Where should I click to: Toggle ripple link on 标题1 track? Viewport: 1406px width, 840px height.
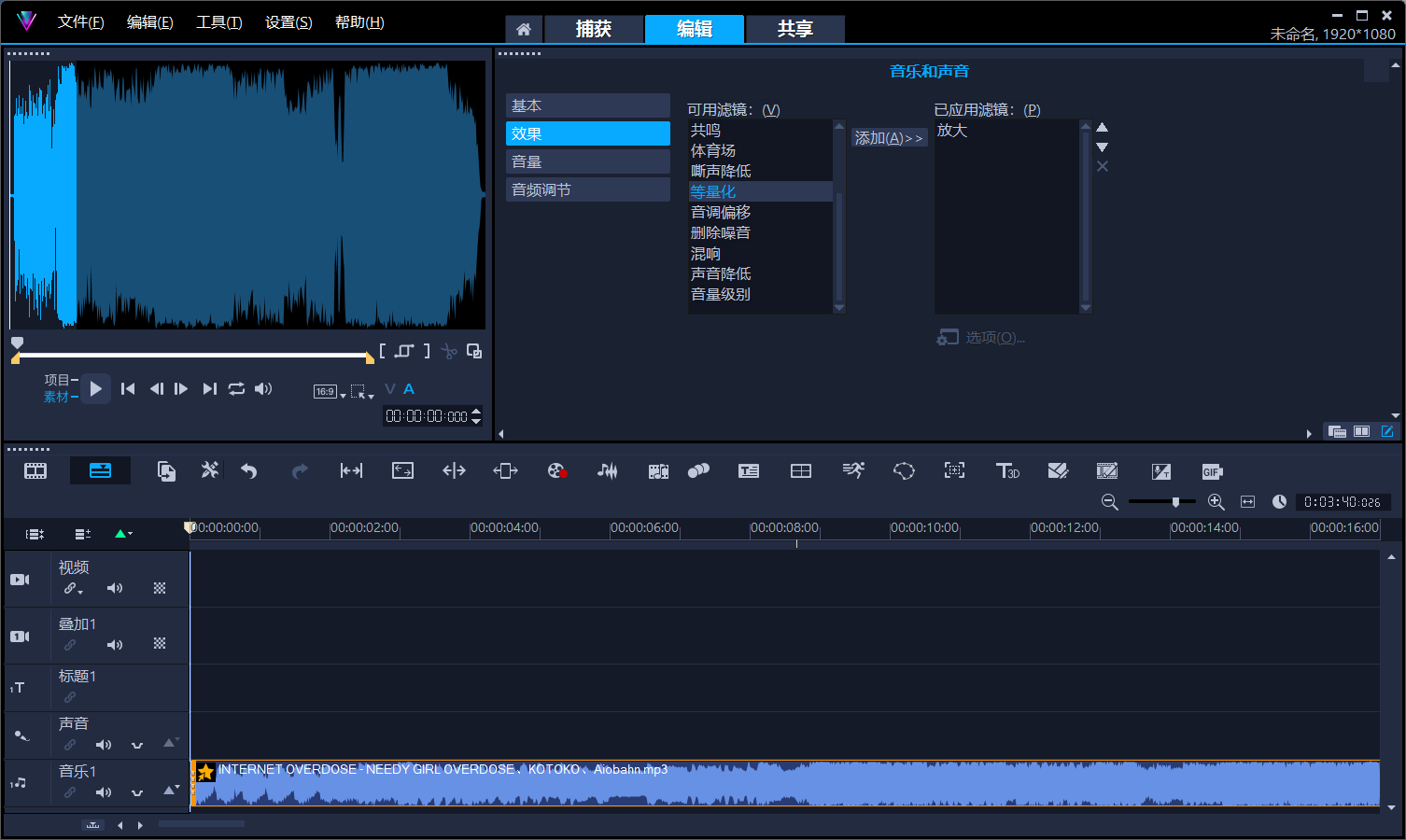[70, 697]
